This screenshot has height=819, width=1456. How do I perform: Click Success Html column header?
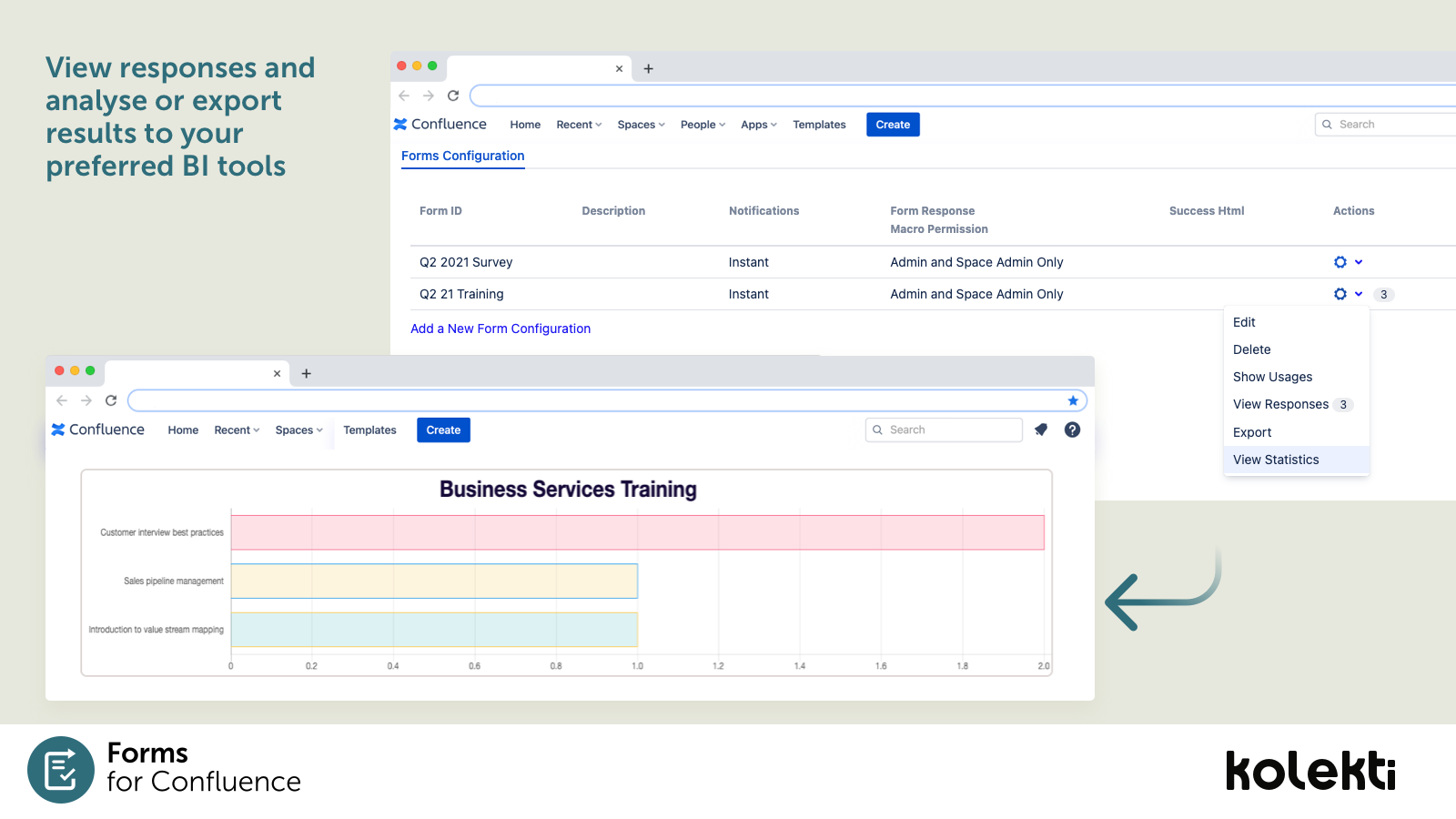(x=1207, y=211)
